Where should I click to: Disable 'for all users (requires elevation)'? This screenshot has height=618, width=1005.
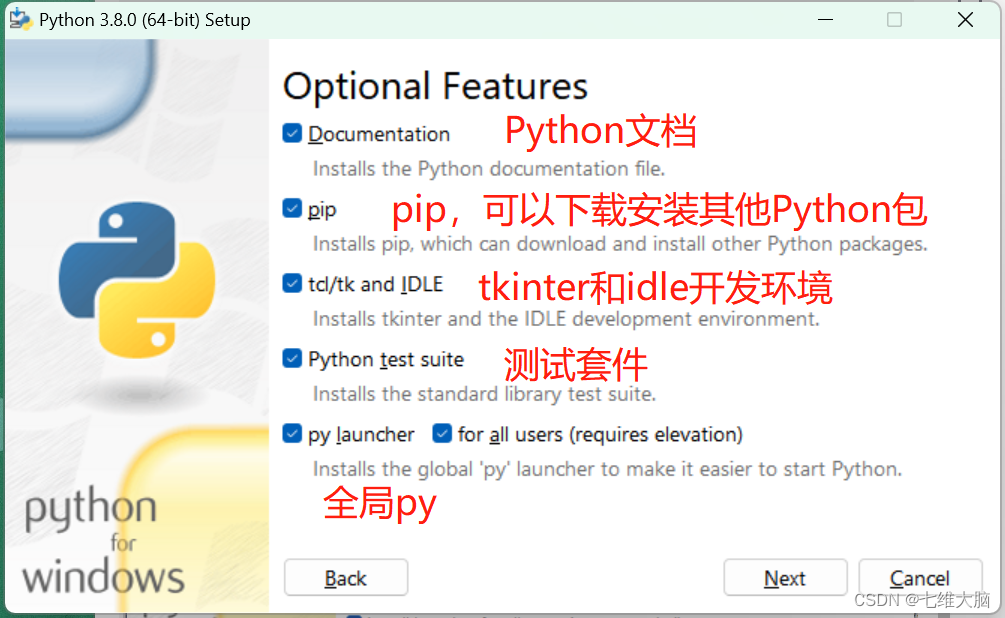pyautogui.click(x=441, y=434)
